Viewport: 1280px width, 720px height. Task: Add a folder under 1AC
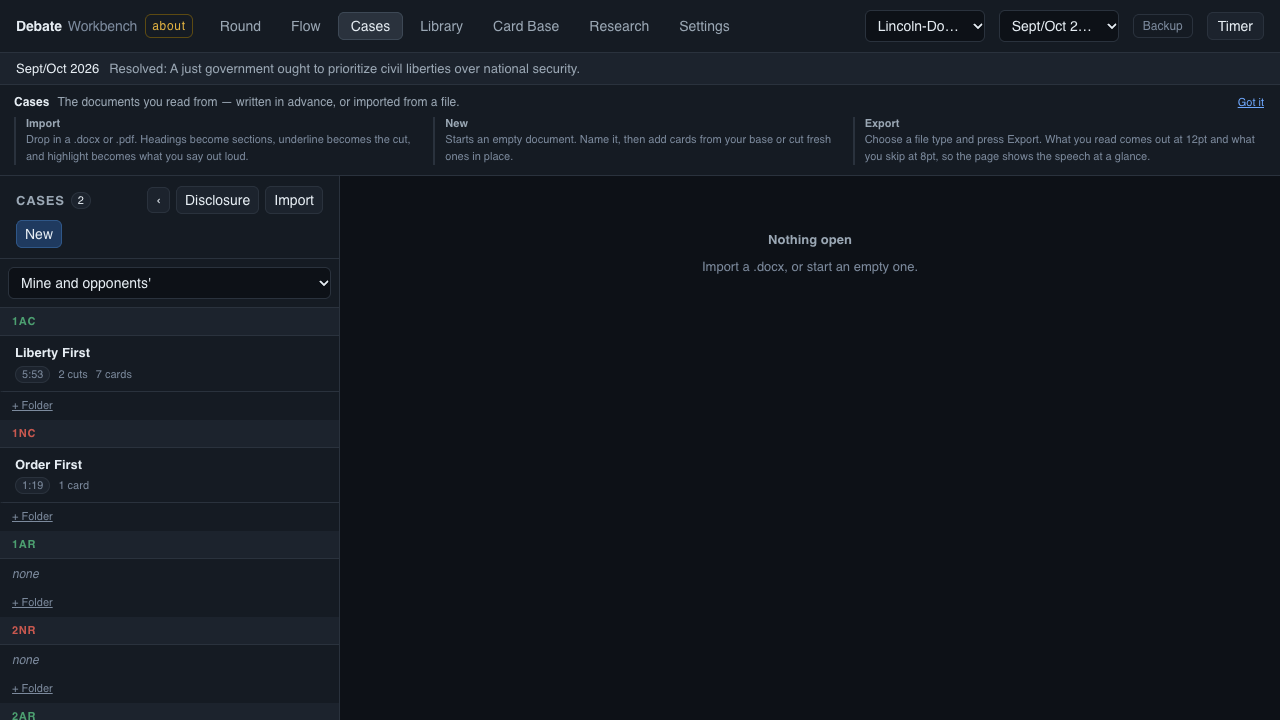click(32, 405)
